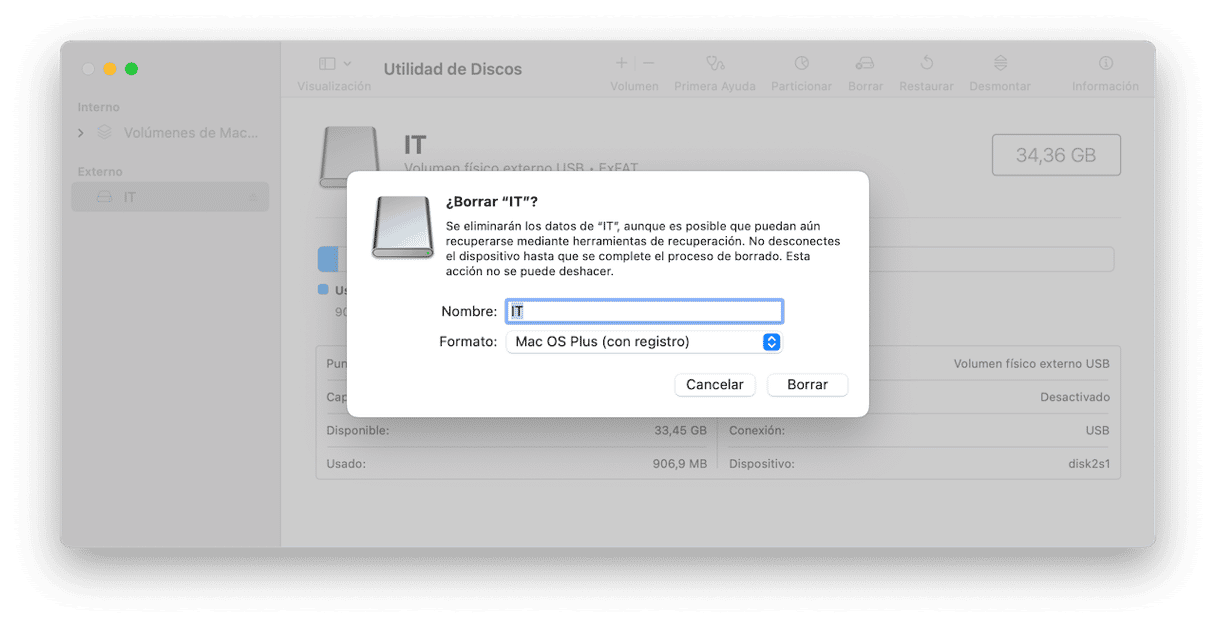Click the Conexión: row label
The width and height of the screenshot is (1216, 627).
[x=757, y=431]
